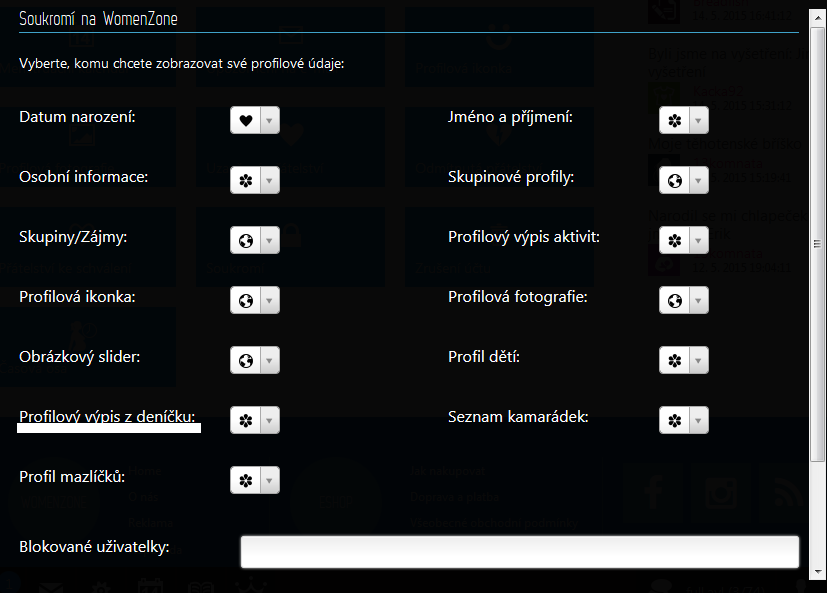Open the Seznam kamarádek privacy dropdown arrow
Screen dimensions: 827x593
pyautogui.click(x=698, y=420)
